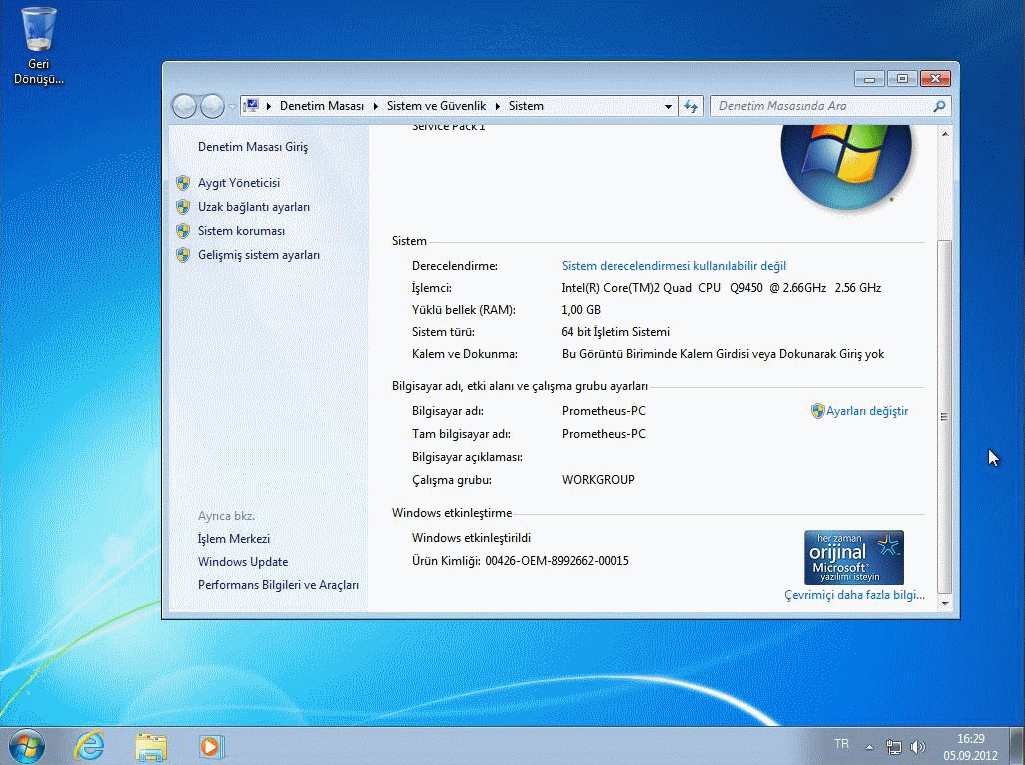Select the Sistem breadcrumb
This screenshot has height=765, width=1025.
(526, 106)
